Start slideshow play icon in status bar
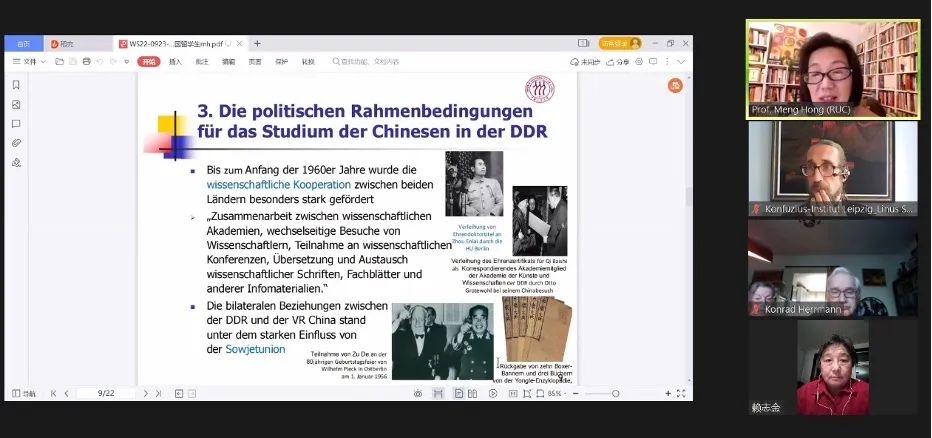Screen dimensions: 932x438 pyautogui.click(x=493, y=393)
